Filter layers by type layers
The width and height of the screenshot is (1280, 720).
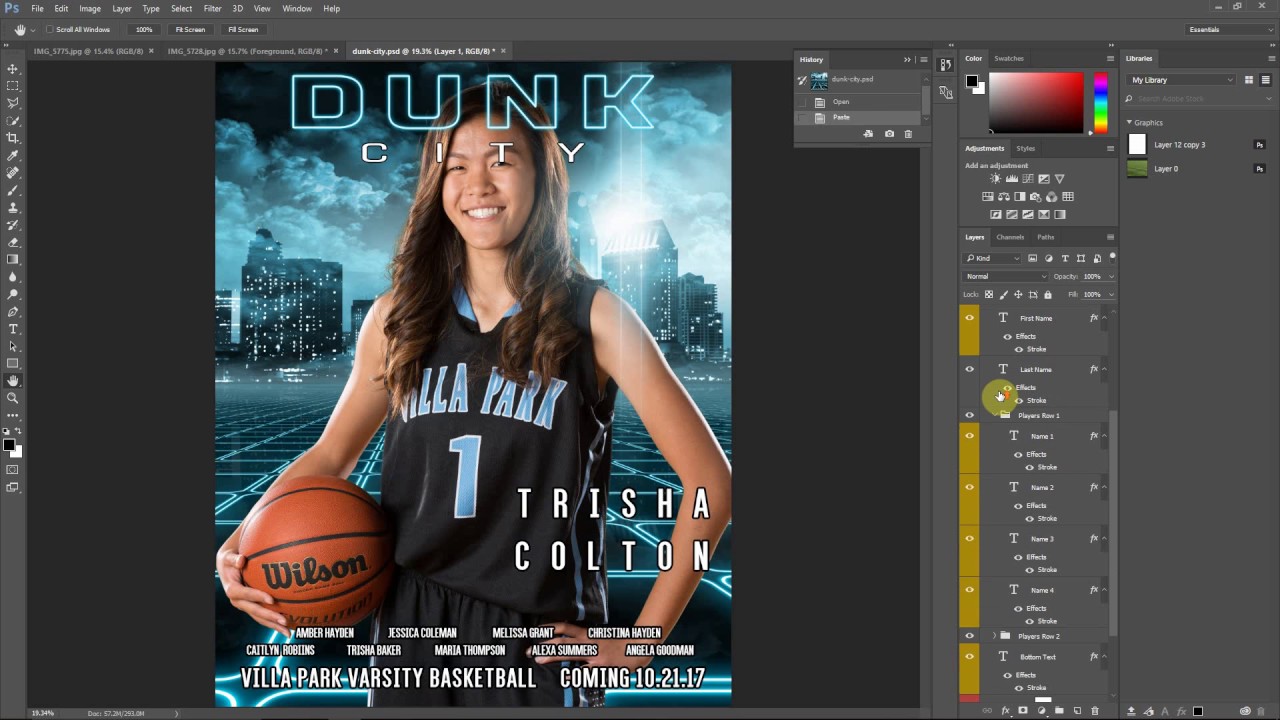coord(1064,258)
